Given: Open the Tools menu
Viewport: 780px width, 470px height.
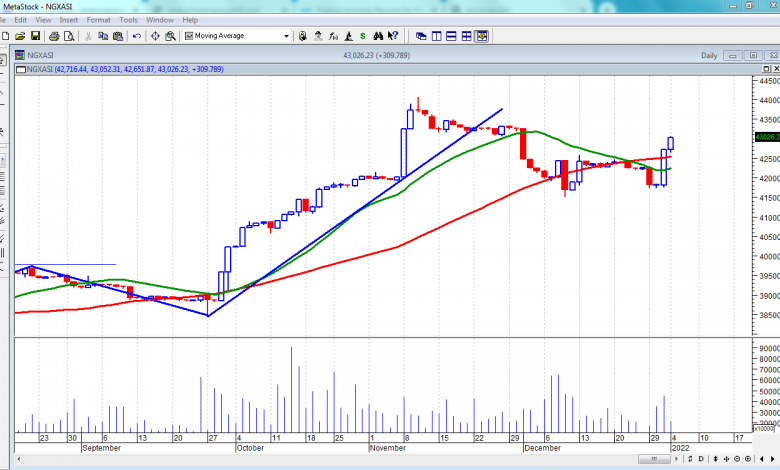Looking at the screenshot, I should [128, 20].
